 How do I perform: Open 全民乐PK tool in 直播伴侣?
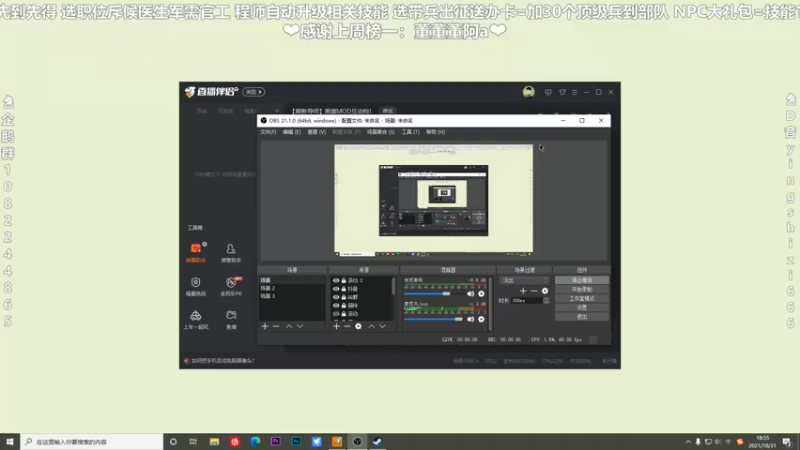pos(231,286)
